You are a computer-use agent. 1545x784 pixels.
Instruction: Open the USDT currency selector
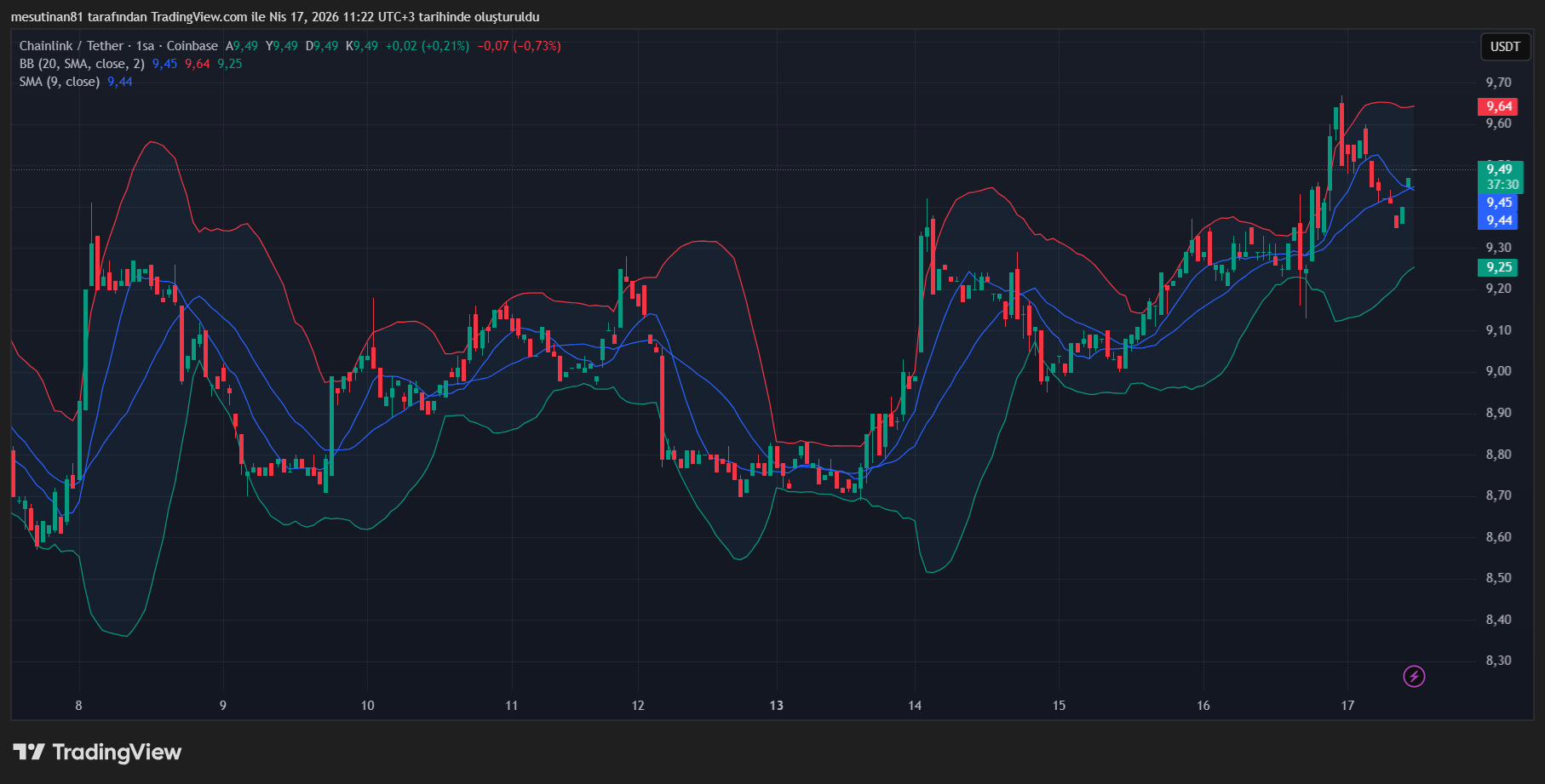click(x=1504, y=47)
